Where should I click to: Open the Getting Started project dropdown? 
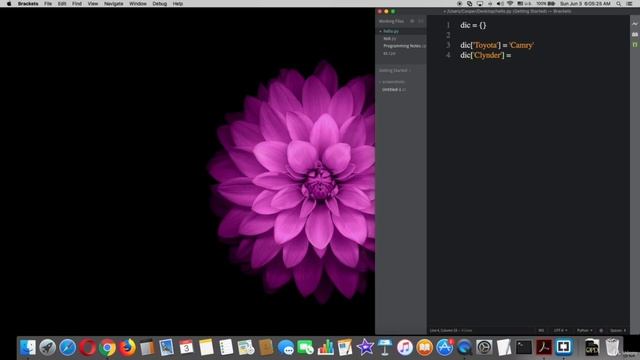[394, 71]
